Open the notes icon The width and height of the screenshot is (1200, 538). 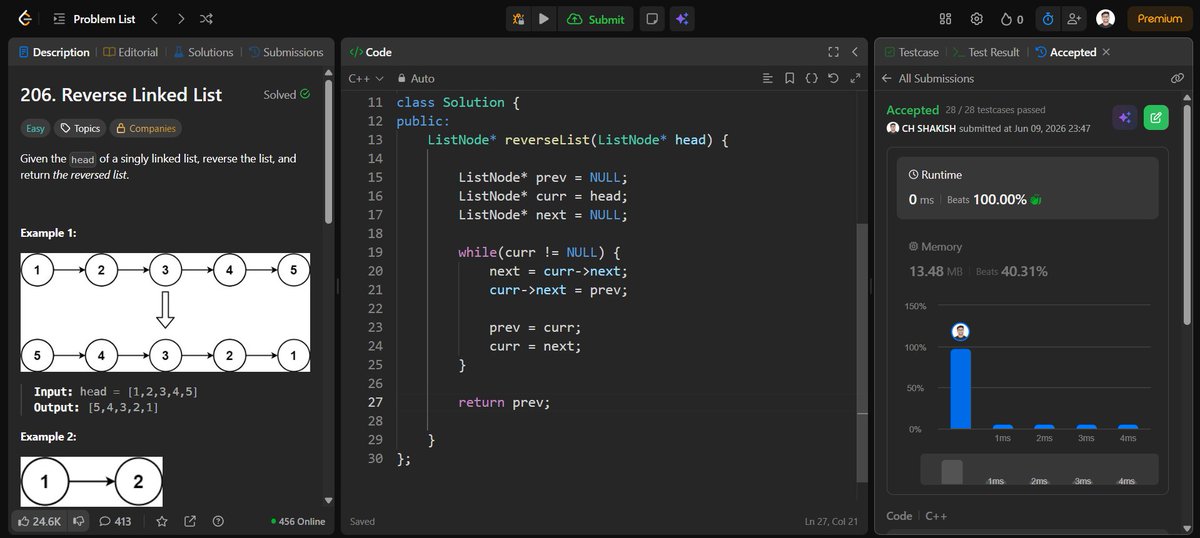click(x=652, y=19)
